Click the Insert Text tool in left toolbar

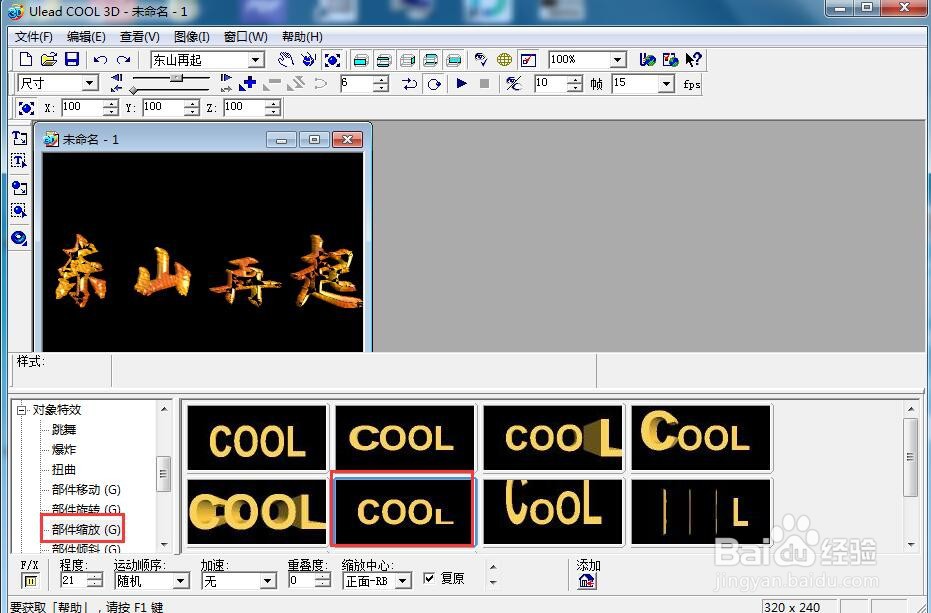(x=20, y=138)
